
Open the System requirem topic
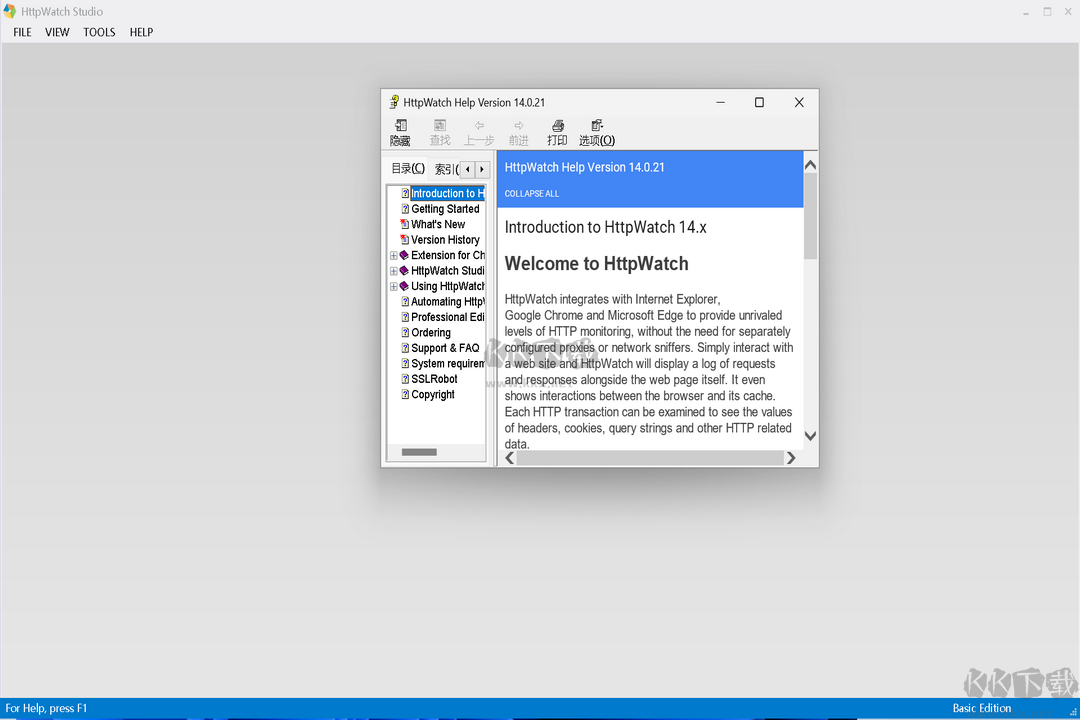tap(448, 364)
